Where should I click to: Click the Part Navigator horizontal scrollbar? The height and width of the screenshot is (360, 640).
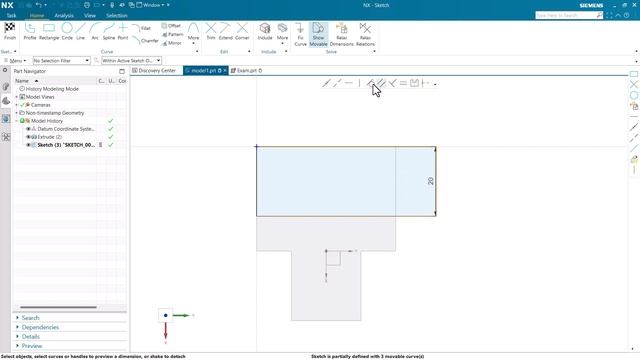coord(58,307)
